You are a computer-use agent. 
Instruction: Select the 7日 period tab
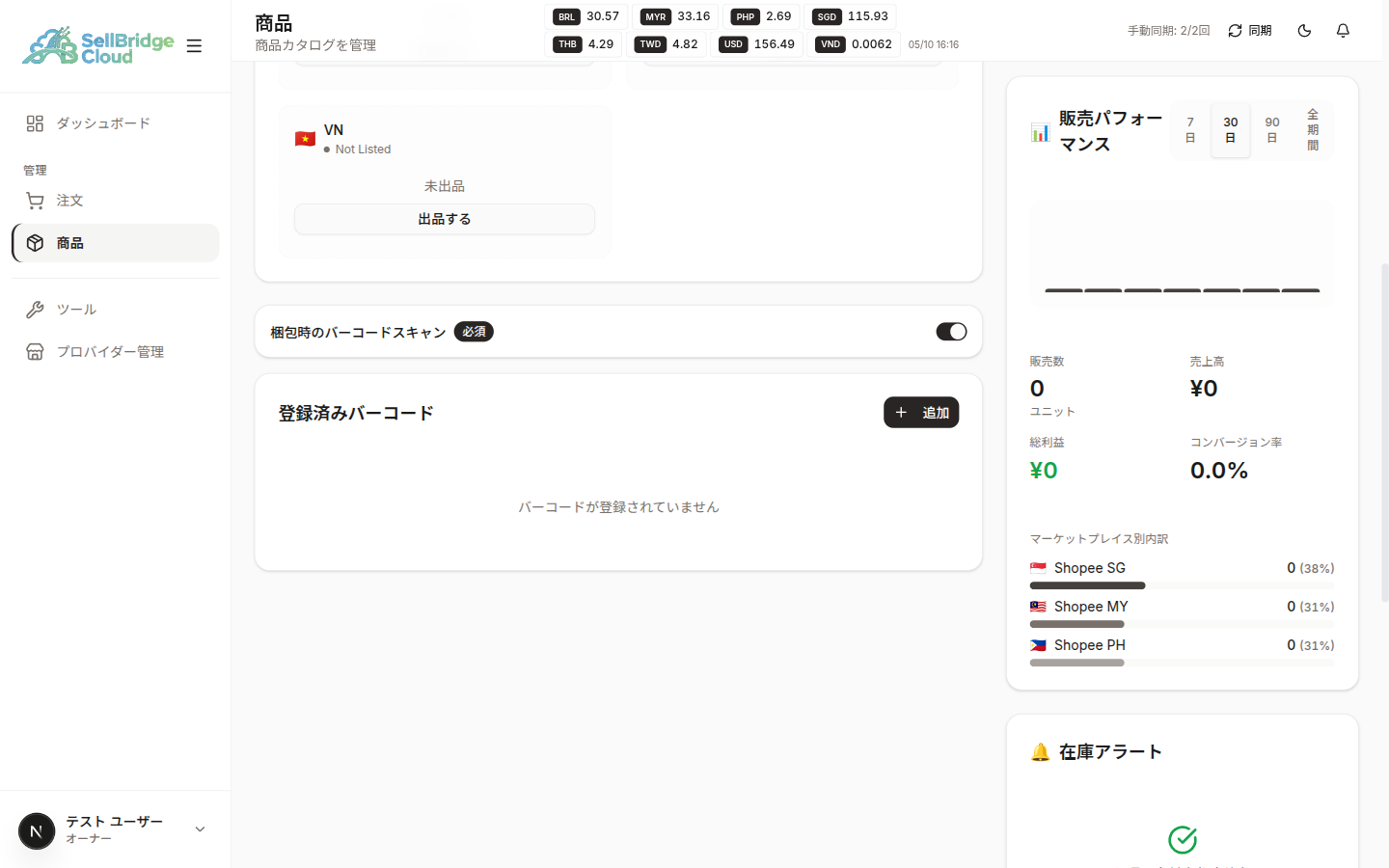pyautogui.click(x=1190, y=130)
